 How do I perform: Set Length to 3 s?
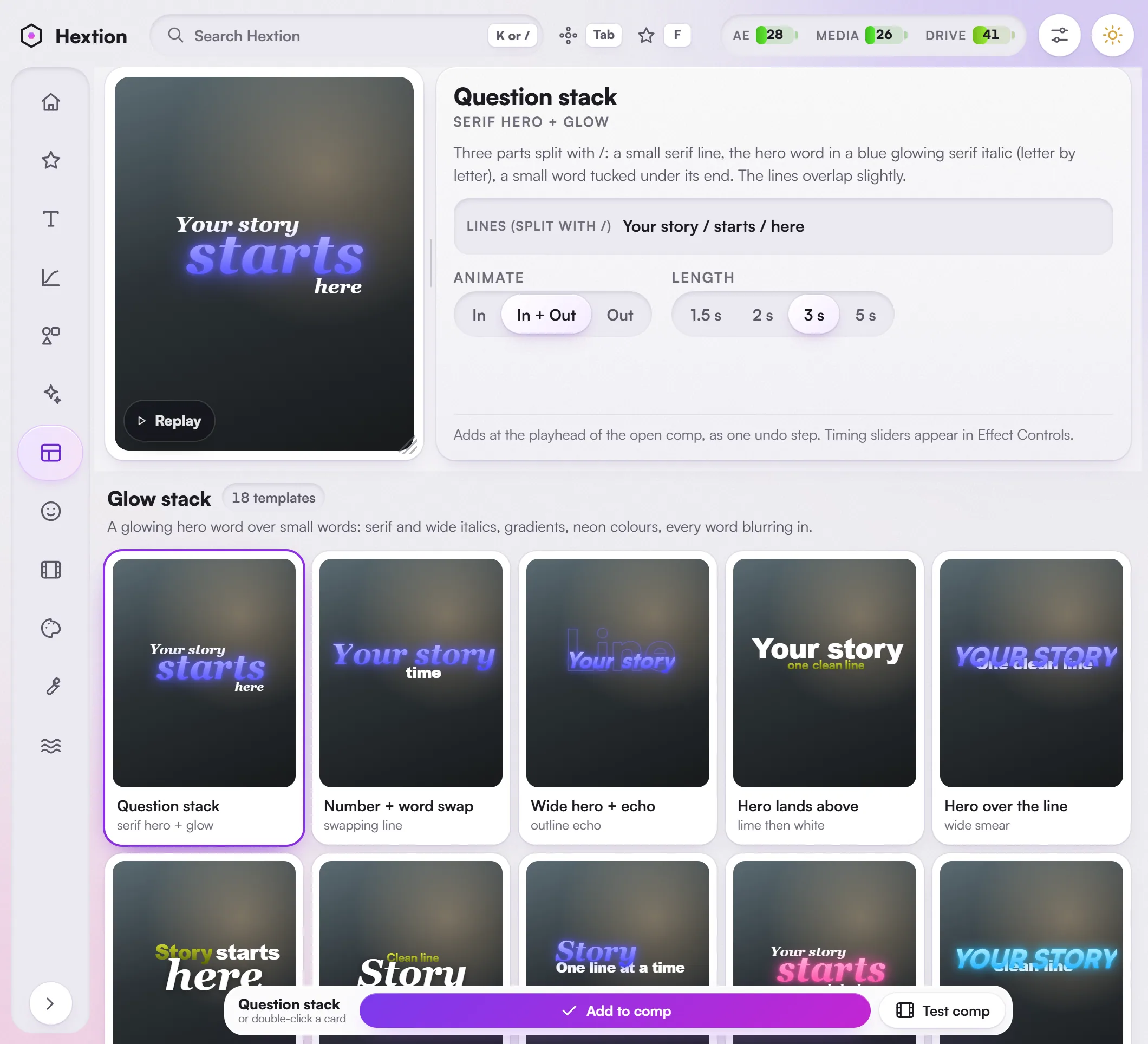tap(814, 315)
